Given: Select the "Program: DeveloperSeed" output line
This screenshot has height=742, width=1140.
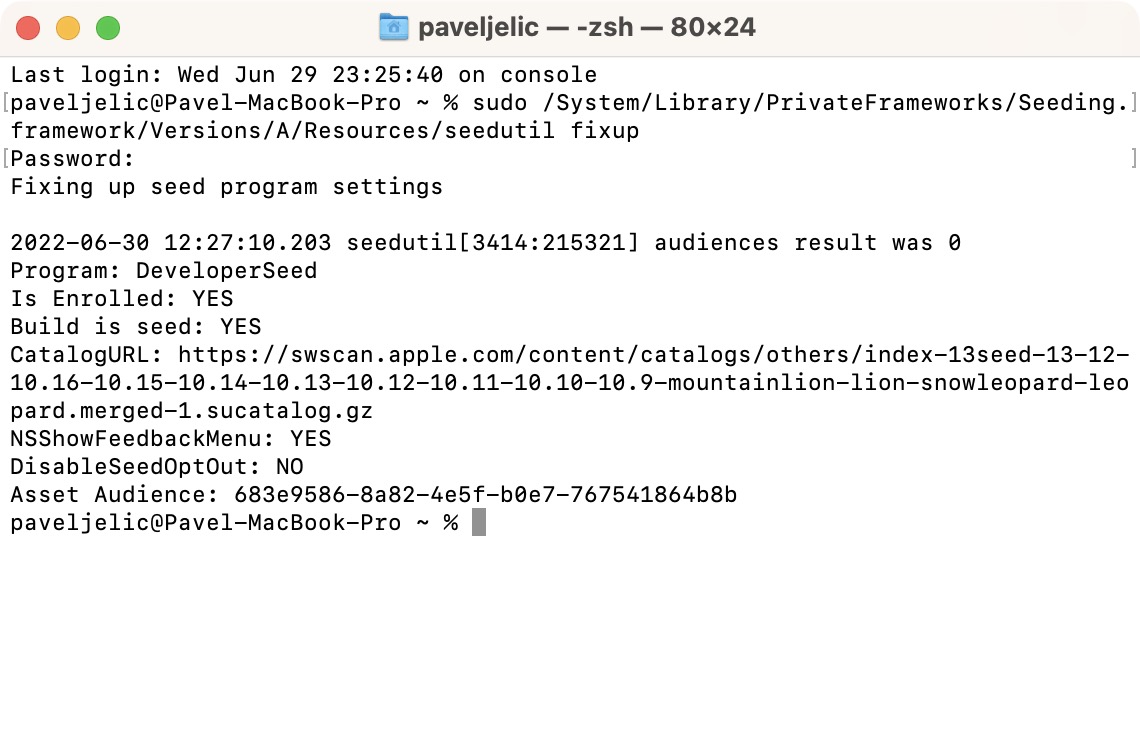Looking at the screenshot, I should [164, 271].
